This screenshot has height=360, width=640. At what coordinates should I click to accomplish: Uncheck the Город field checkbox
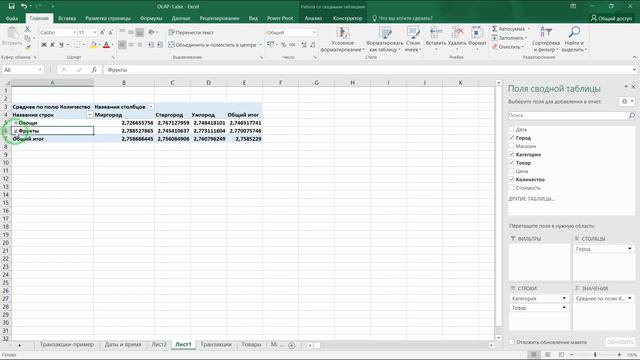point(511,138)
